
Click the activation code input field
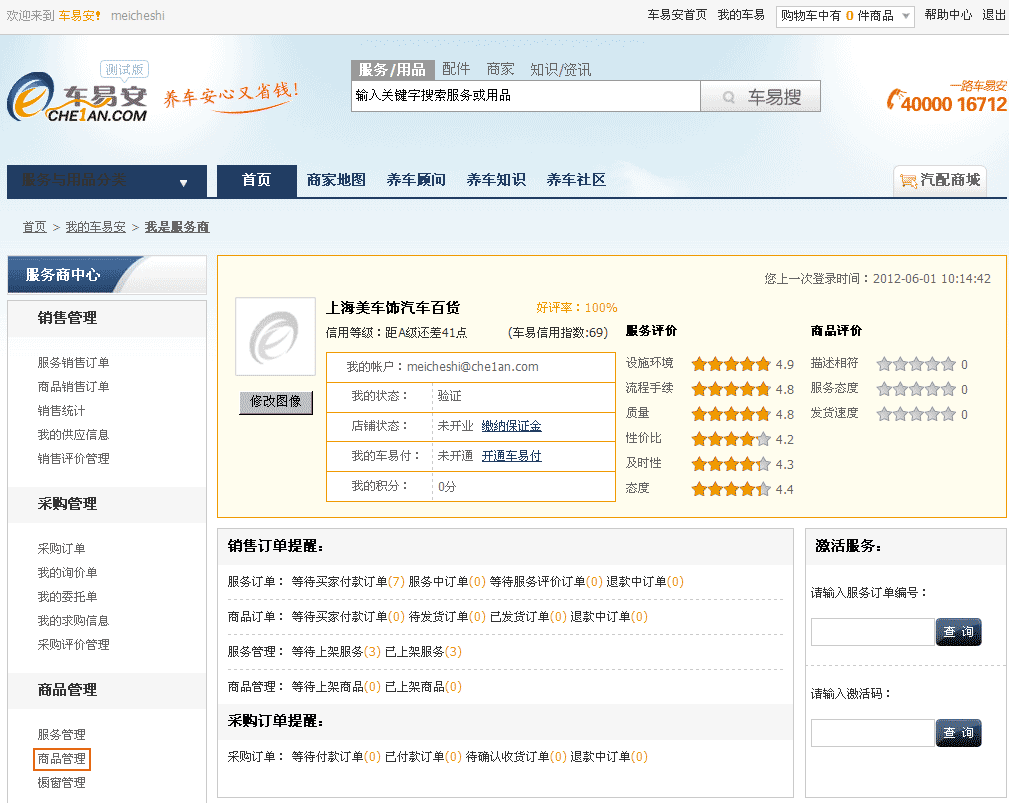[x=873, y=733]
